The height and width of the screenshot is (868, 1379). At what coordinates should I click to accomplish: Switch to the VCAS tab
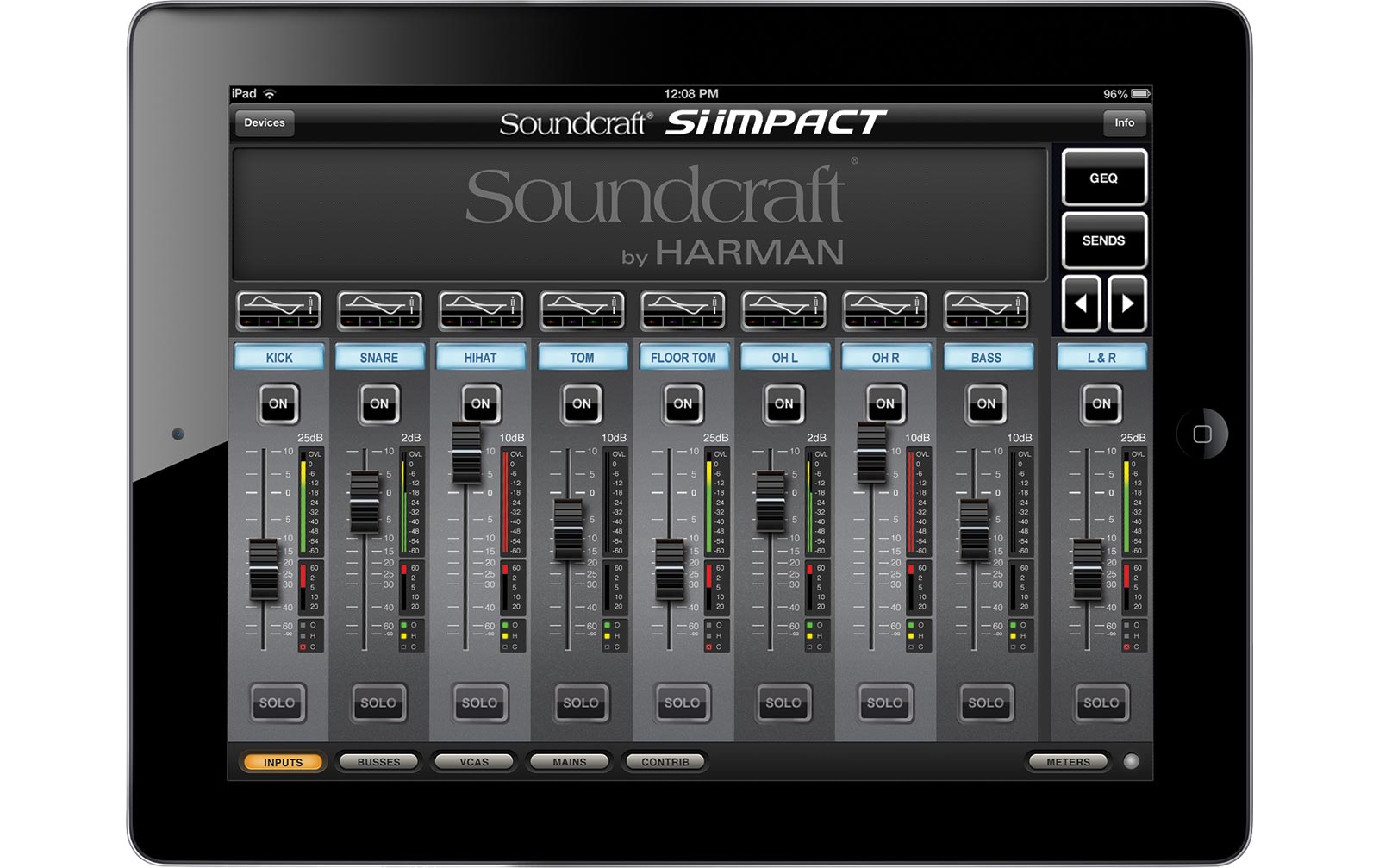click(x=474, y=762)
